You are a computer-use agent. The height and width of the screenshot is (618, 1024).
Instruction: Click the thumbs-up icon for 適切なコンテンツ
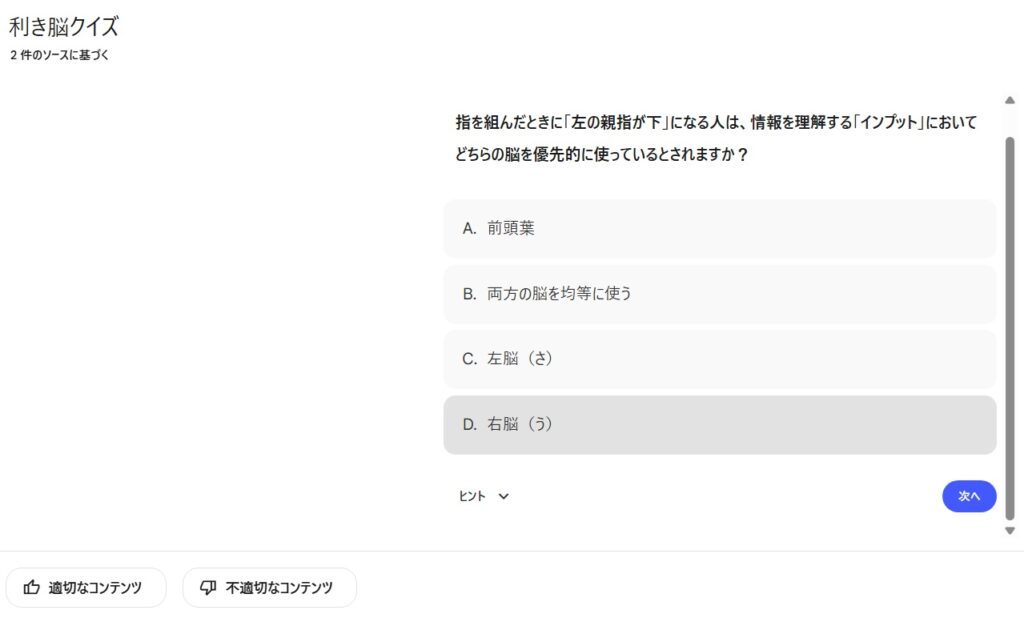(x=32, y=588)
